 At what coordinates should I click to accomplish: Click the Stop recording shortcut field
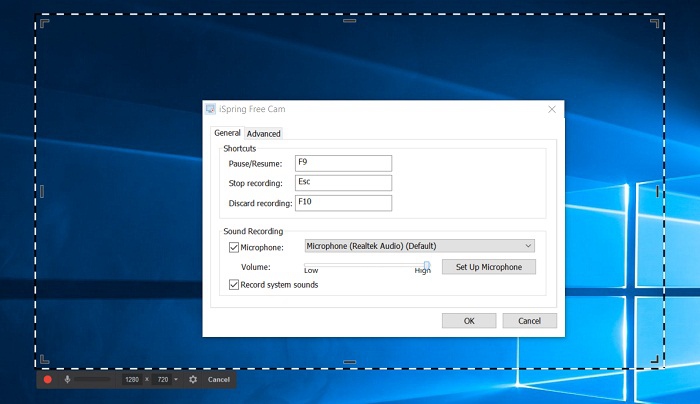[343, 183]
